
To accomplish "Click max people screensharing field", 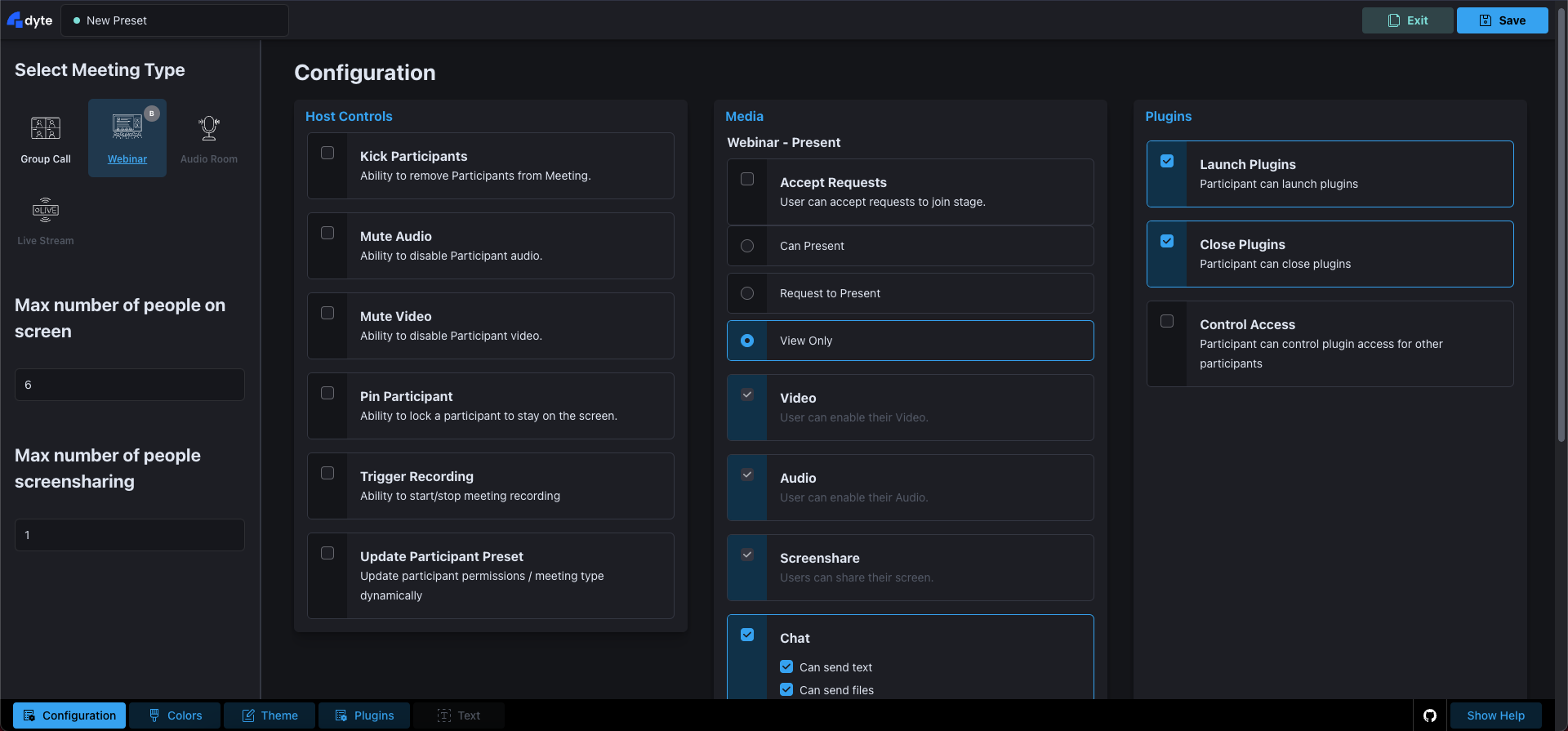I will pos(130,535).
